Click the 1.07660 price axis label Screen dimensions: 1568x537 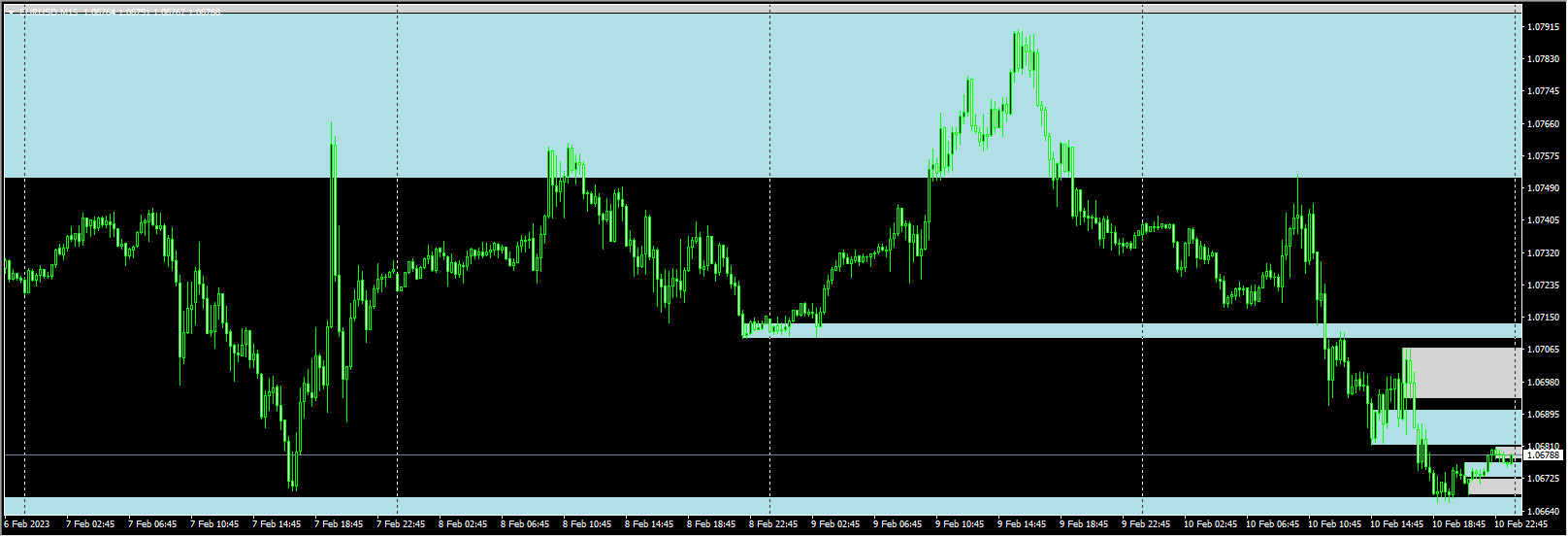(x=1544, y=124)
